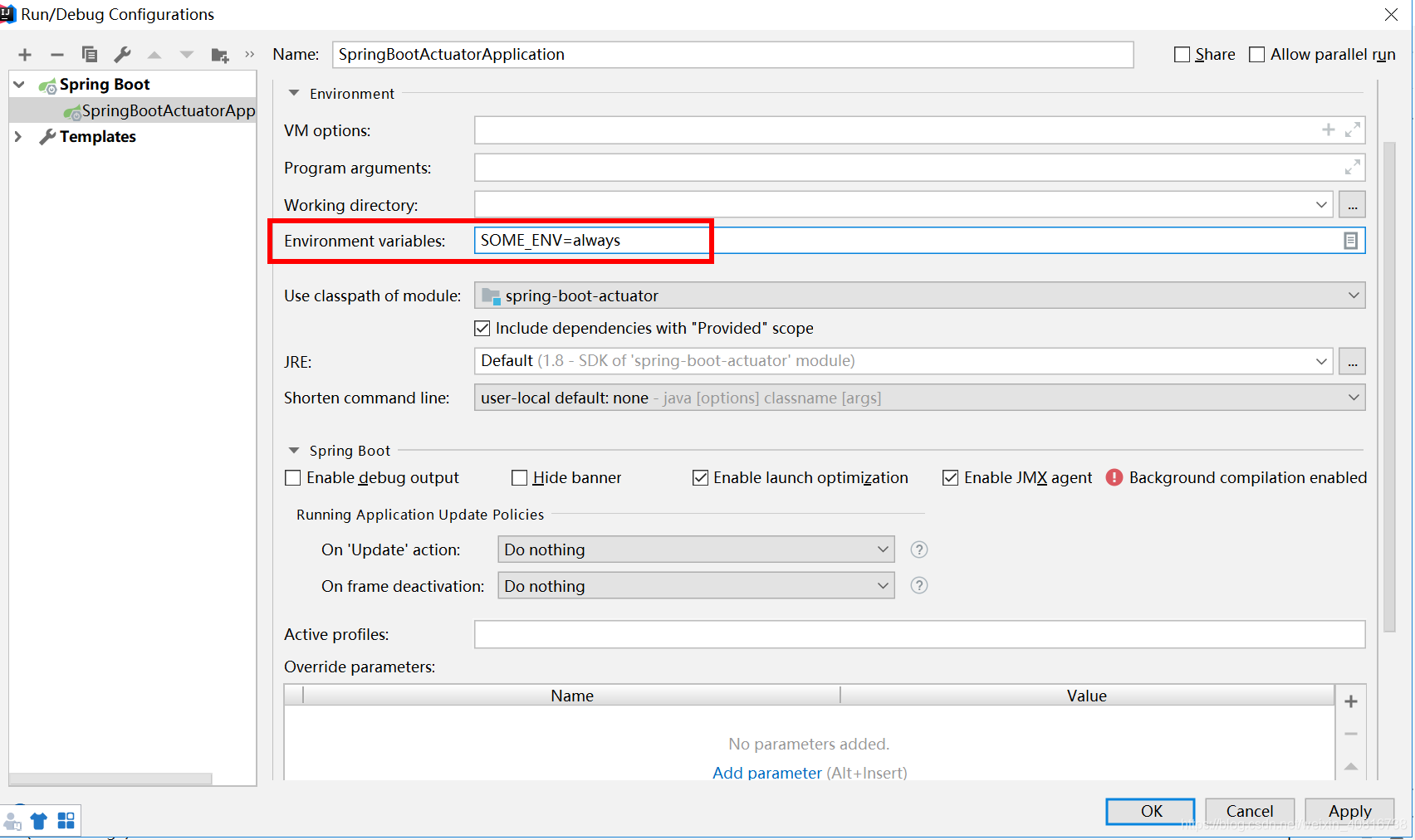Show more toolbar actions chevron
This screenshot has width=1415, height=840.
click(249, 55)
